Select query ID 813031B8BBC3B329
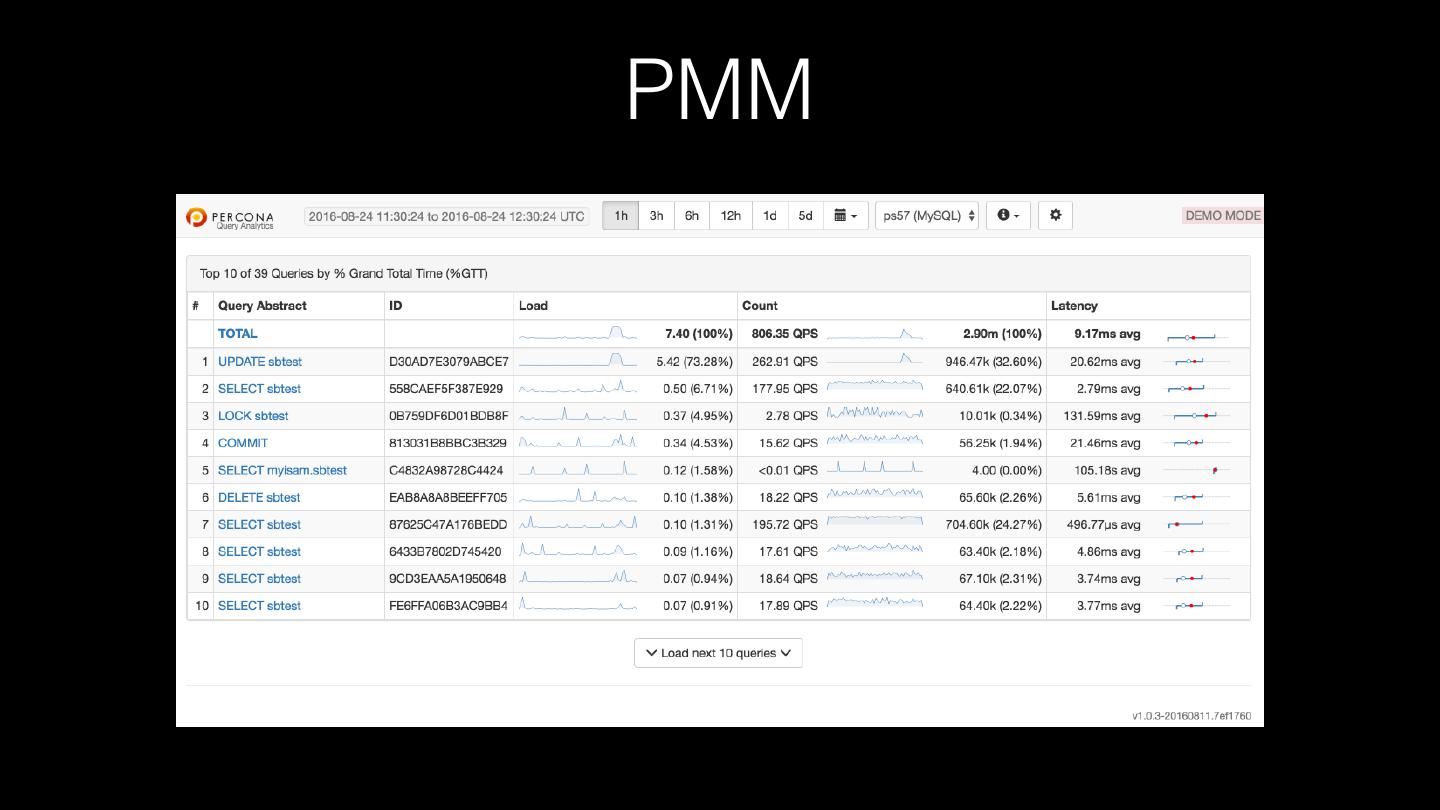The height and width of the screenshot is (810, 1440). point(448,442)
